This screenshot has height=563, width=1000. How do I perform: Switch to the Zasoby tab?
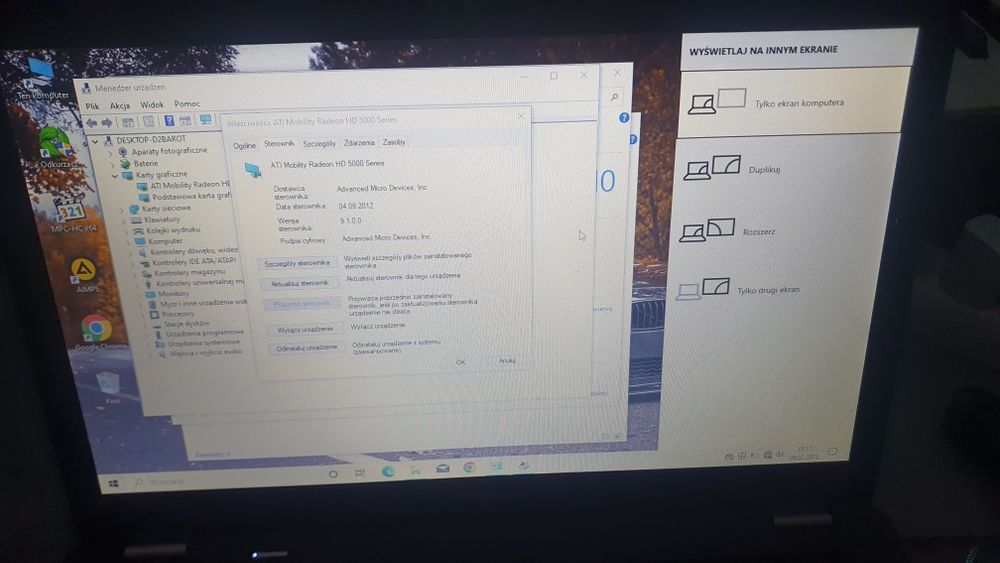coord(393,142)
